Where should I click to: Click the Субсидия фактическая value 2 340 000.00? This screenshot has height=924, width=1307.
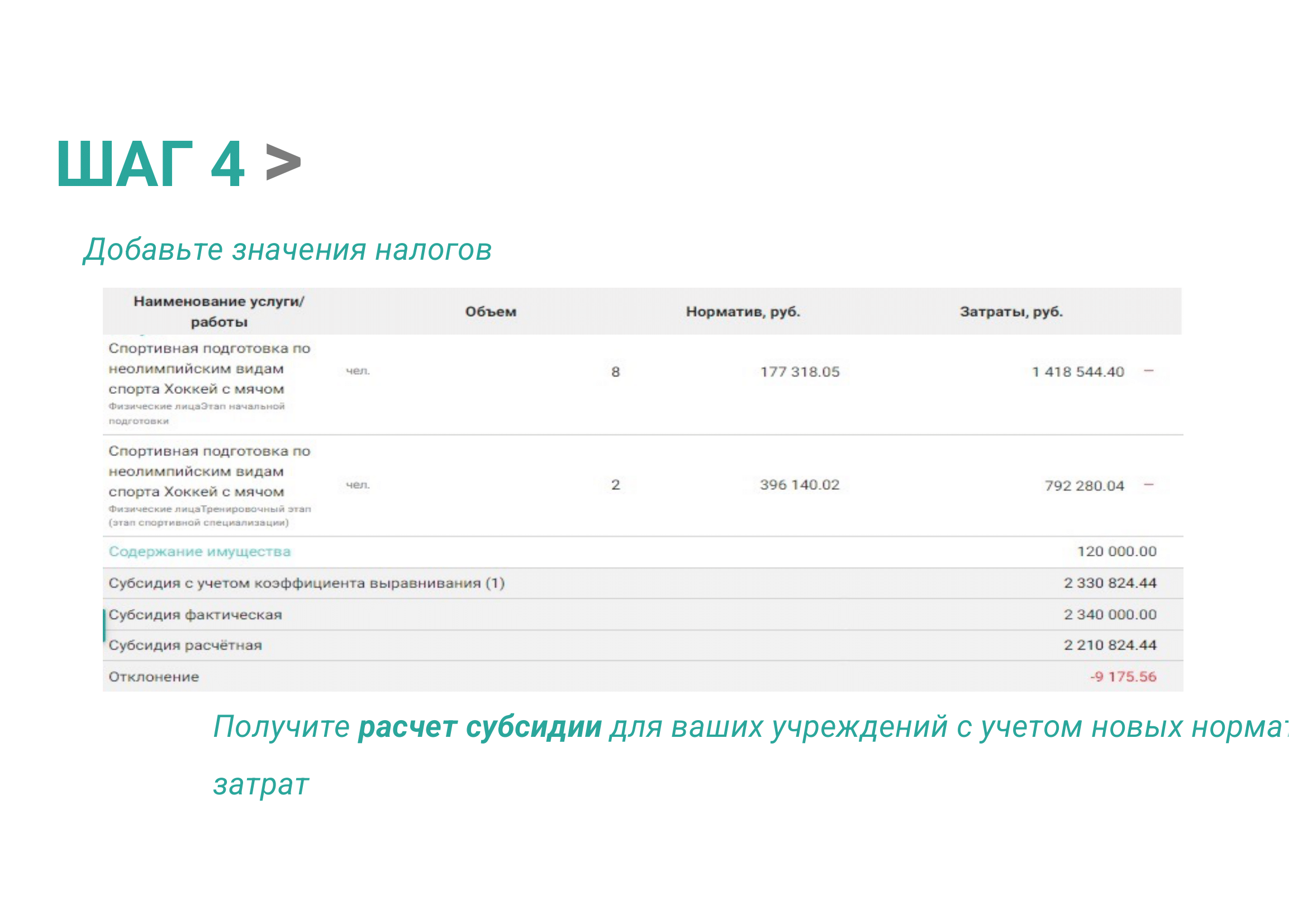(1110, 615)
